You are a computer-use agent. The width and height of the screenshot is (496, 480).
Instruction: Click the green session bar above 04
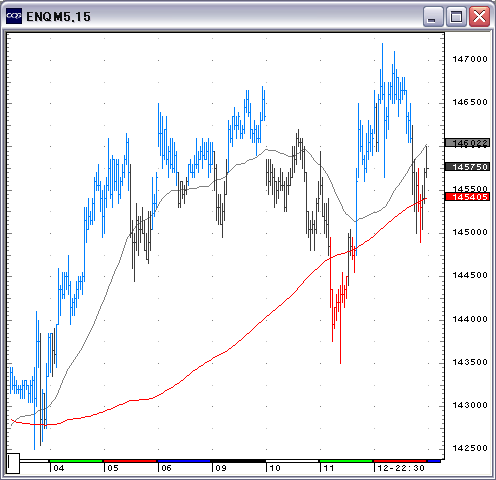[76, 461]
